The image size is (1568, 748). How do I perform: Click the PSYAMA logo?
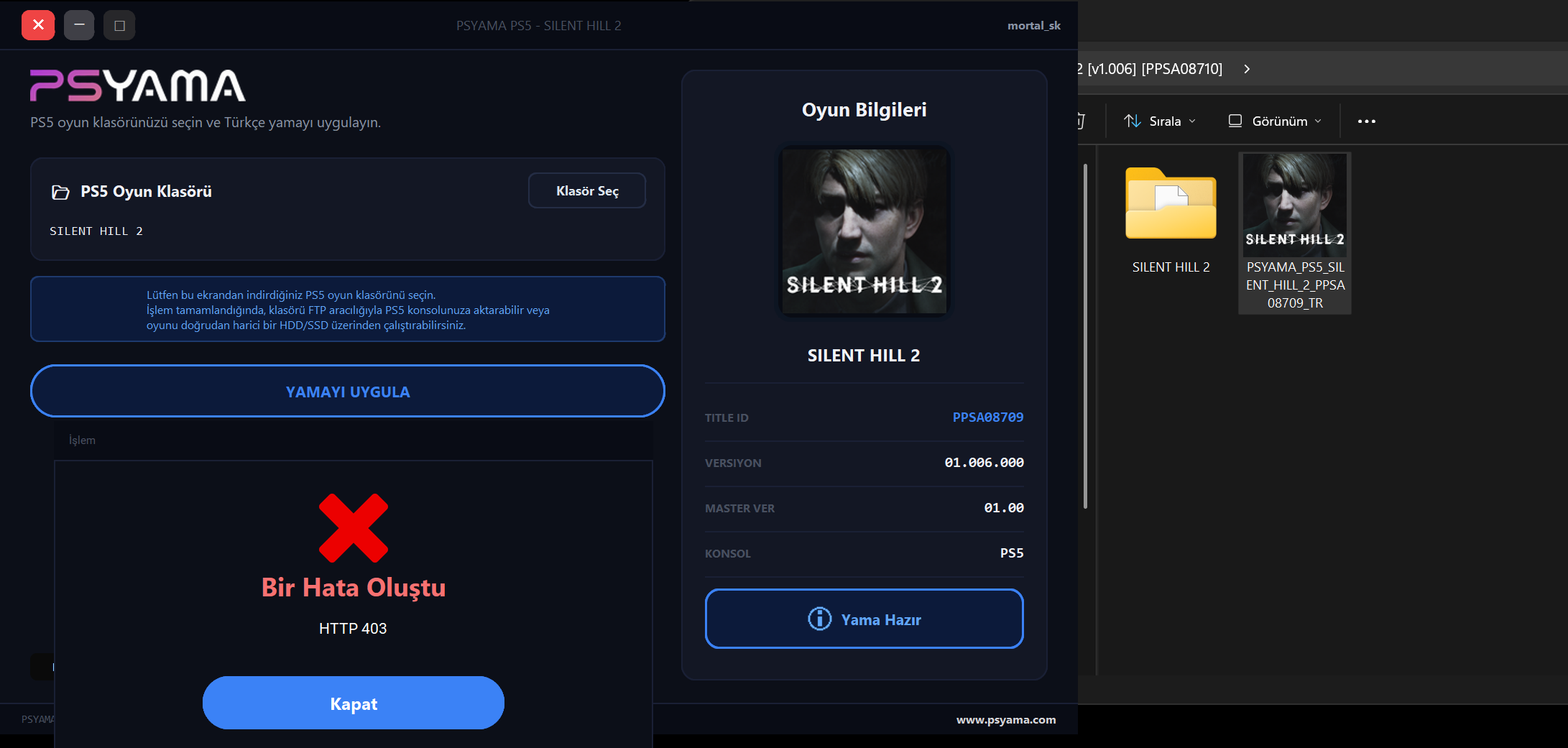point(137,86)
